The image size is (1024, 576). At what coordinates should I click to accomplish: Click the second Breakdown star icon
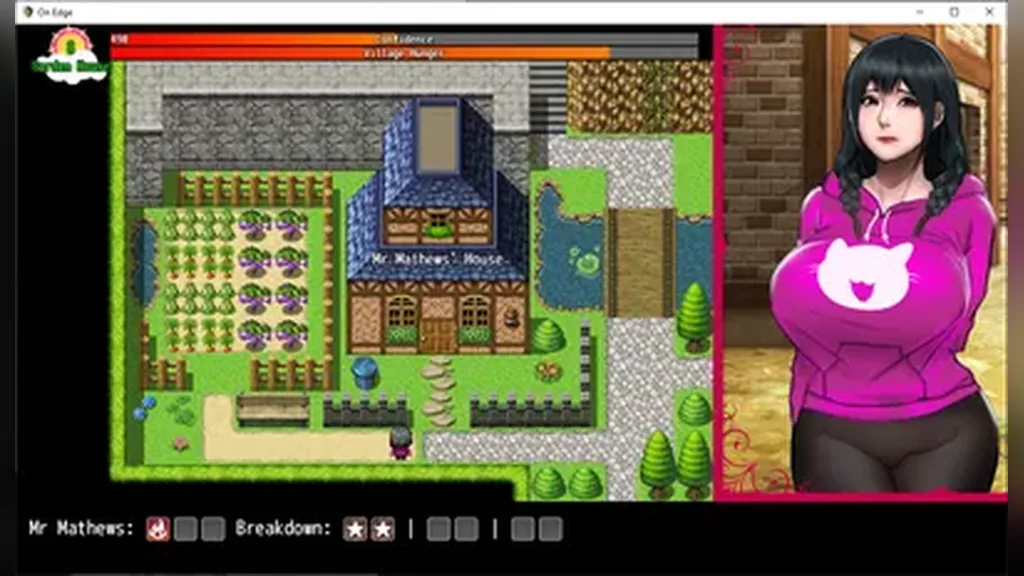pos(383,529)
